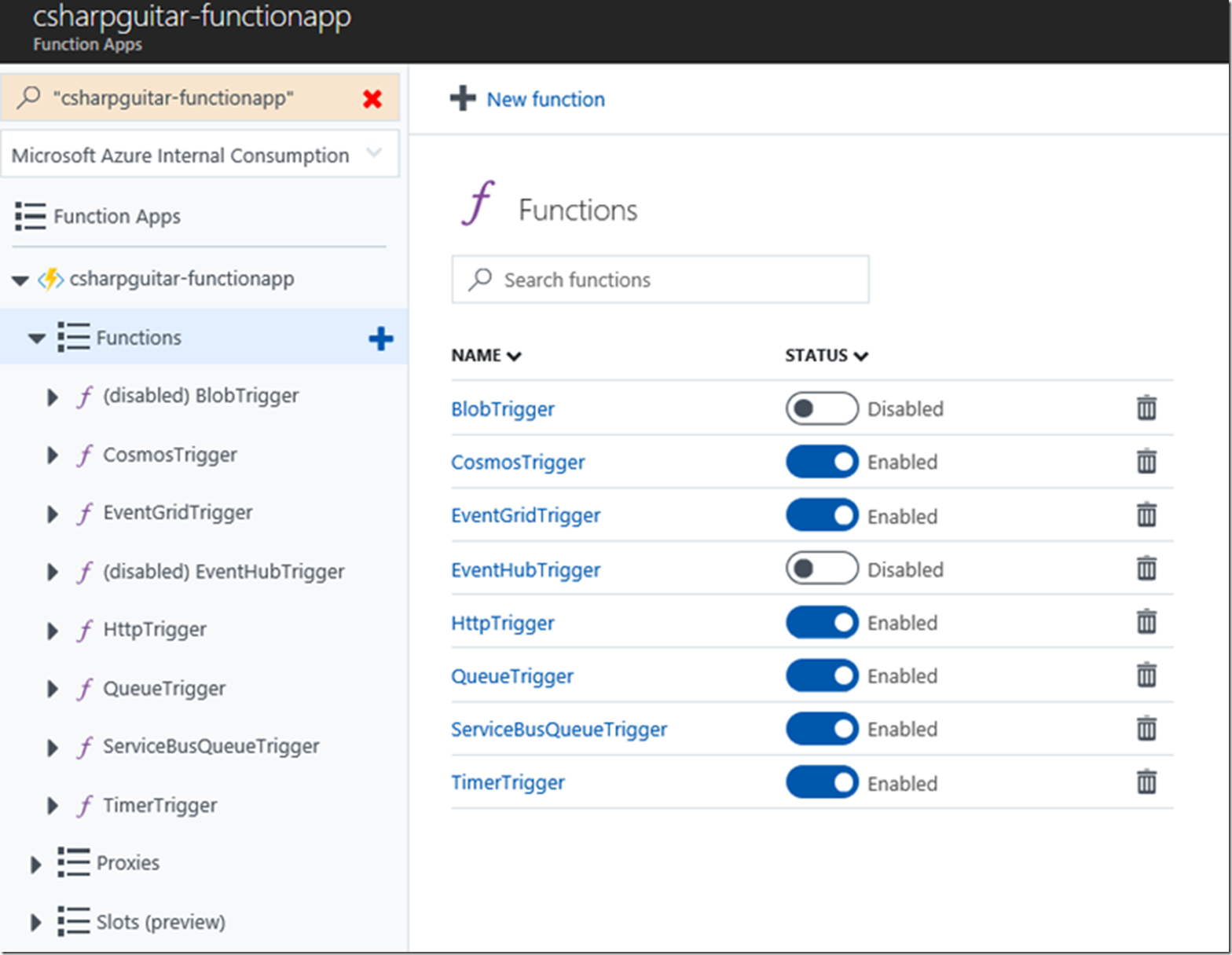The image size is (1232, 955).
Task: Select (disabled) BlobTrigger label in tree
Action: coord(200,396)
